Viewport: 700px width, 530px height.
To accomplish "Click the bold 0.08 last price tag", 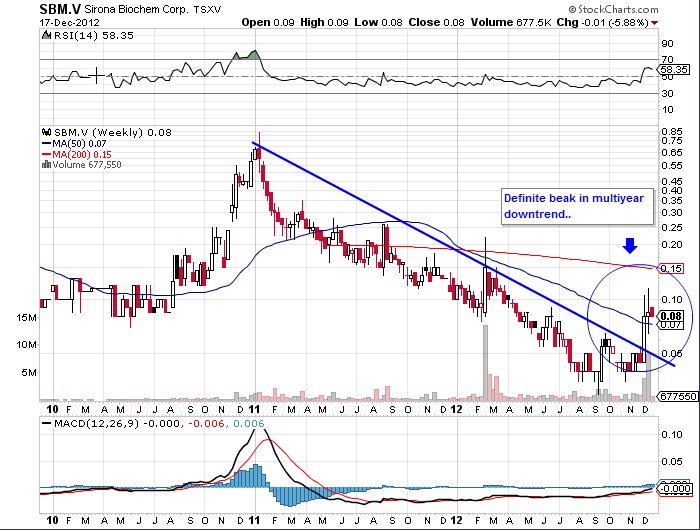I will pyautogui.click(x=671, y=316).
